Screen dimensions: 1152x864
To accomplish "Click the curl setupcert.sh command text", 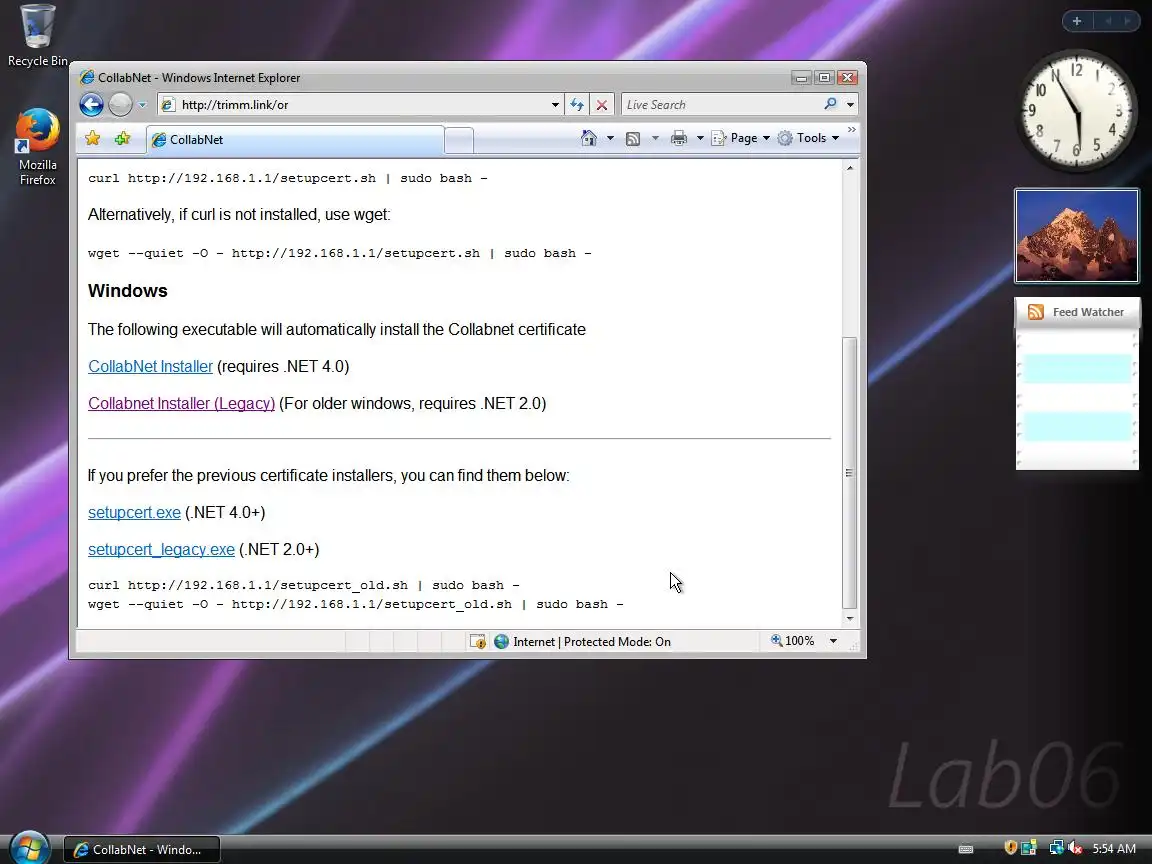I will tap(287, 178).
